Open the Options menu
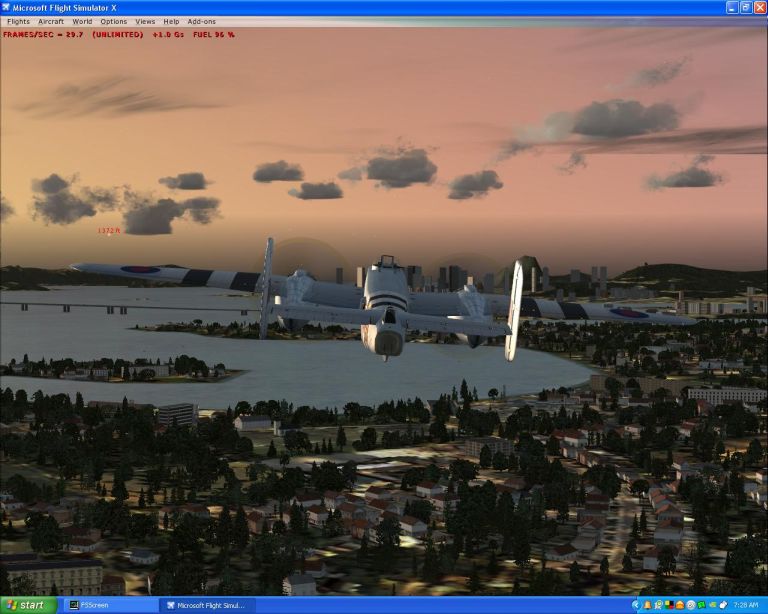768x614 pixels. pyautogui.click(x=114, y=21)
